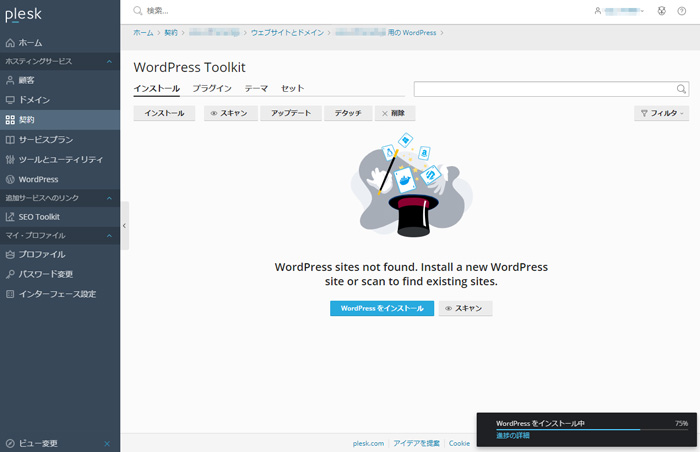
Task: Click magnifier icon in WordPress Toolkit search box
Action: (x=681, y=89)
